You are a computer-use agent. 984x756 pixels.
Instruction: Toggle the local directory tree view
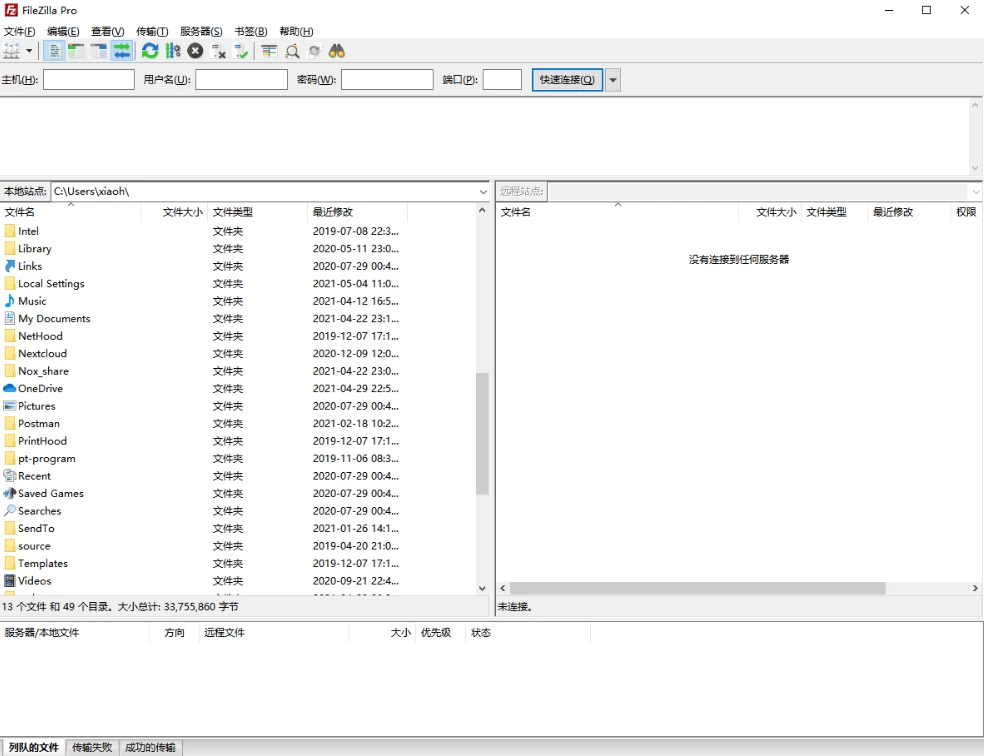click(x=76, y=51)
